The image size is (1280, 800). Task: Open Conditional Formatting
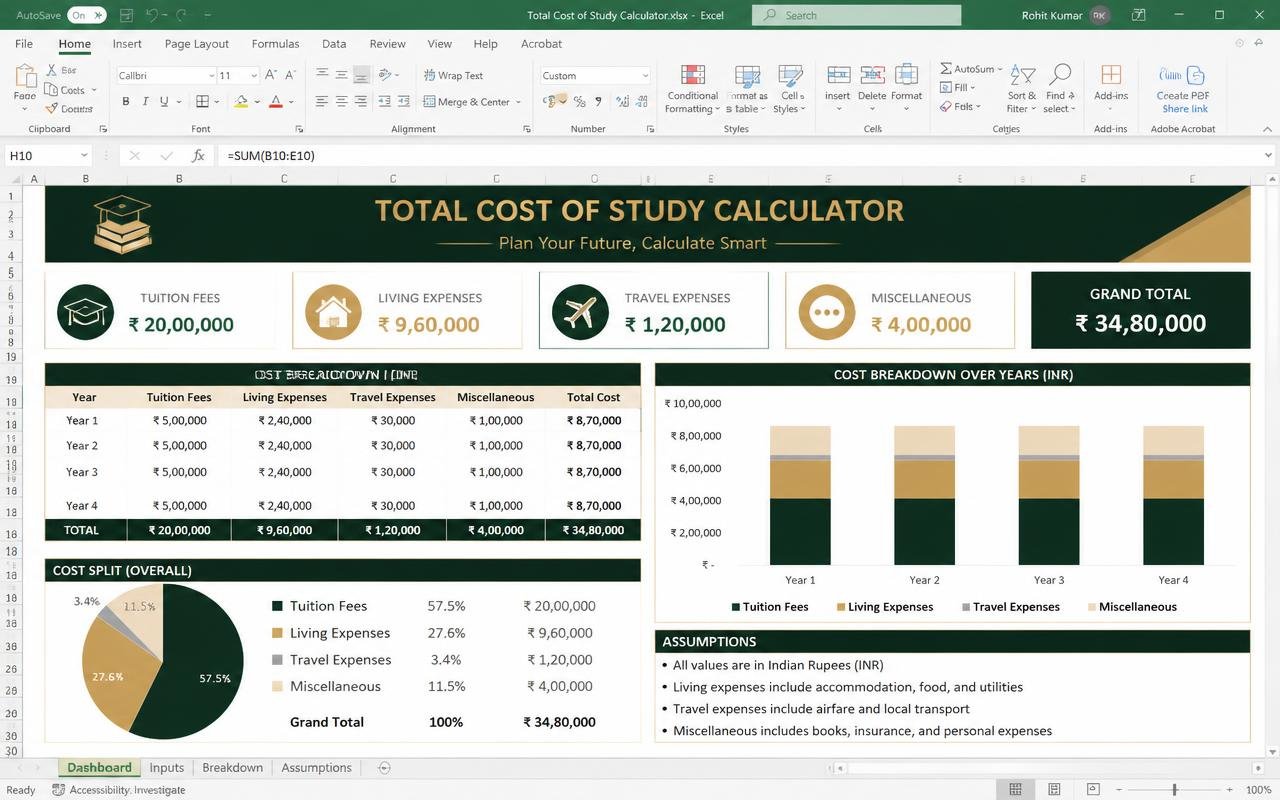(692, 88)
